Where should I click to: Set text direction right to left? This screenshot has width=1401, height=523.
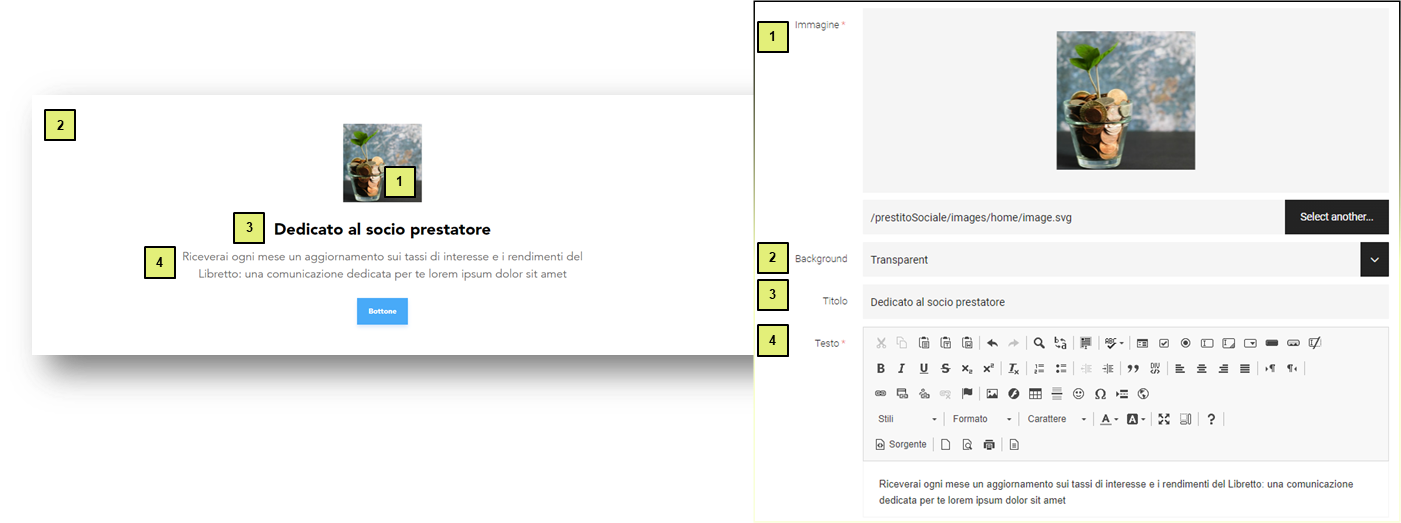click(x=1292, y=368)
